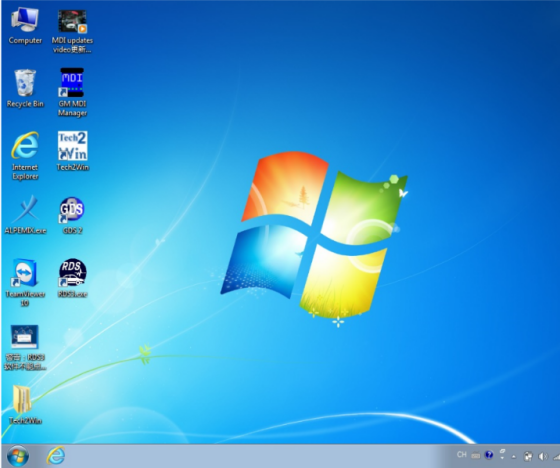The height and width of the screenshot is (468, 560).
Task: Click the CH input language indicator
Action: [461, 455]
